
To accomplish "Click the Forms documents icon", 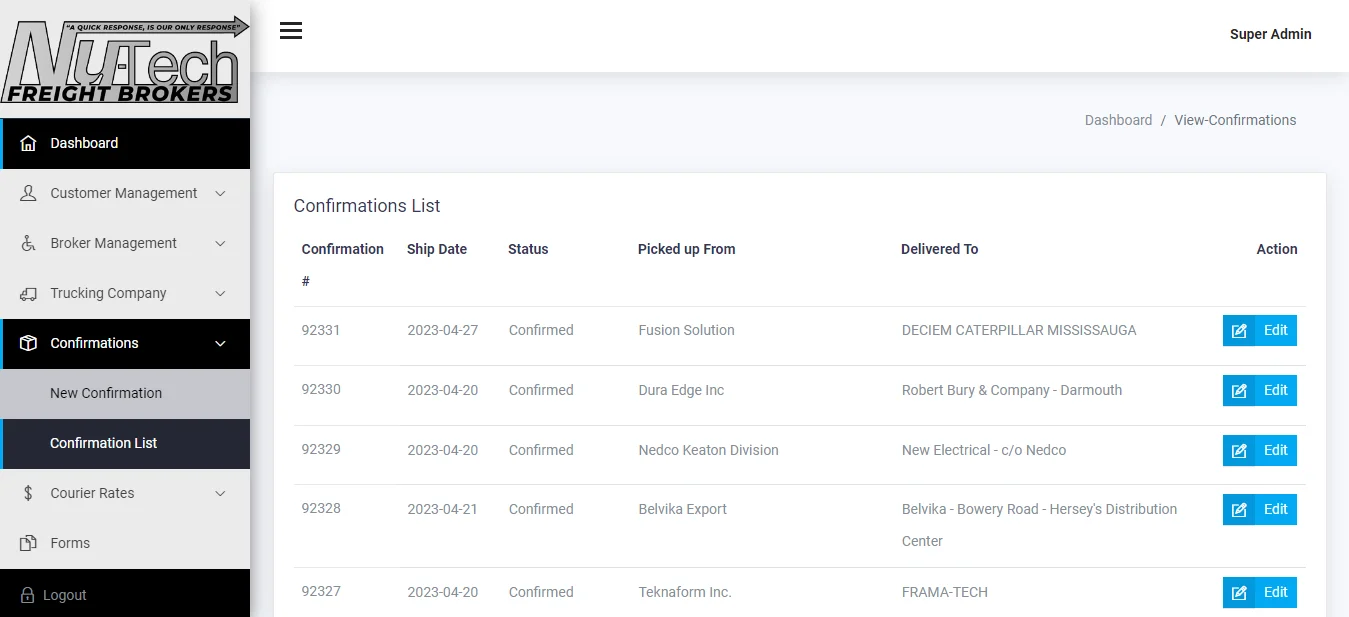I will coord(28,543).
